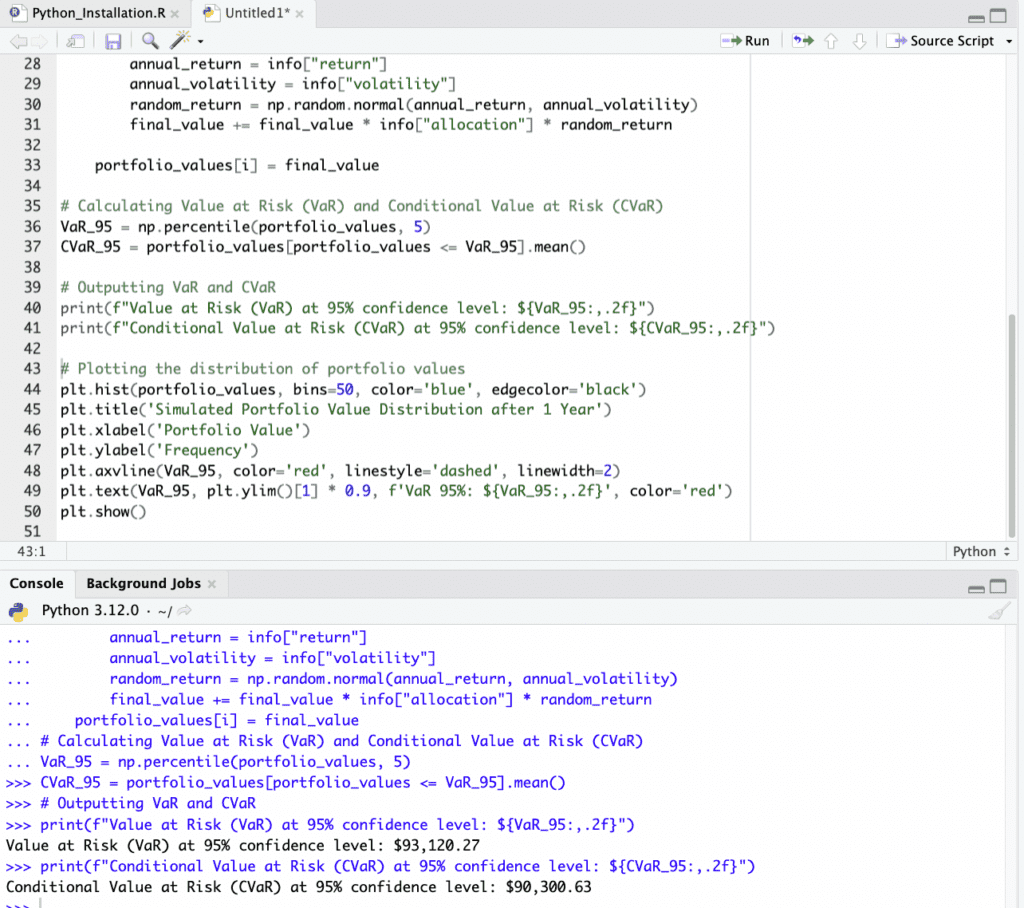Image resolution: width=1024 pixels, height=908 pixels.
Task: Open Find/Replace with the magnifying glass icon
Action: click(150, 41)
